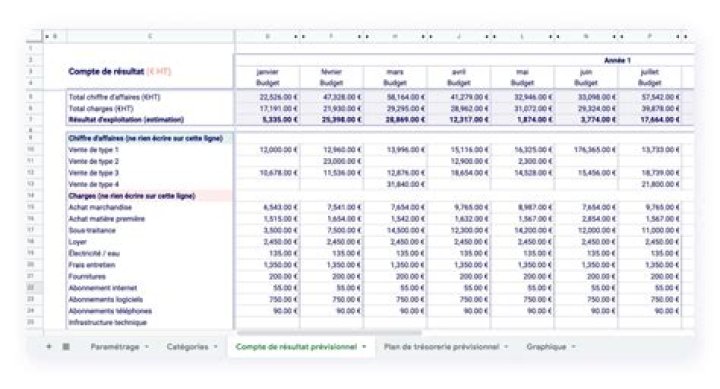720x389 pixels.
Task: Click the 'Frais entretien' row label
Action: pos(92,265)
